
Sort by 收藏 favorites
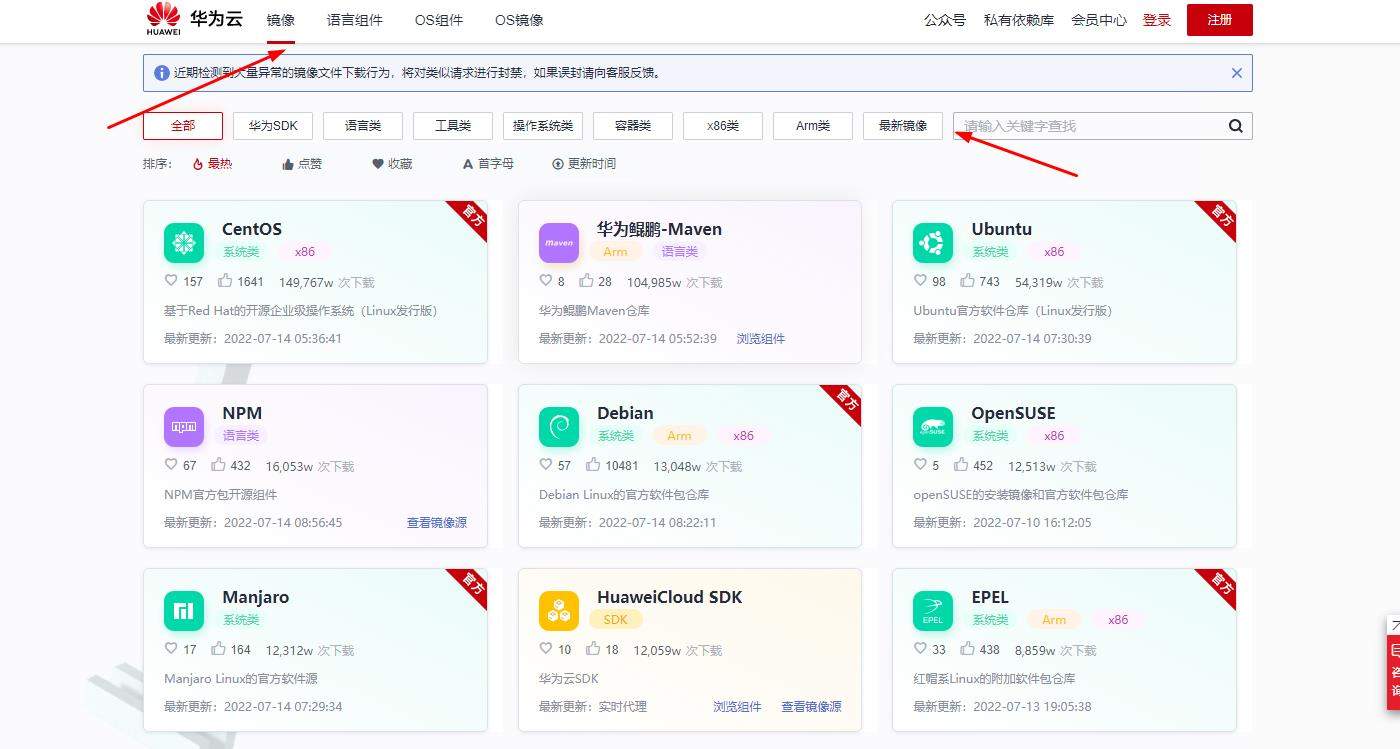point(392,164)
